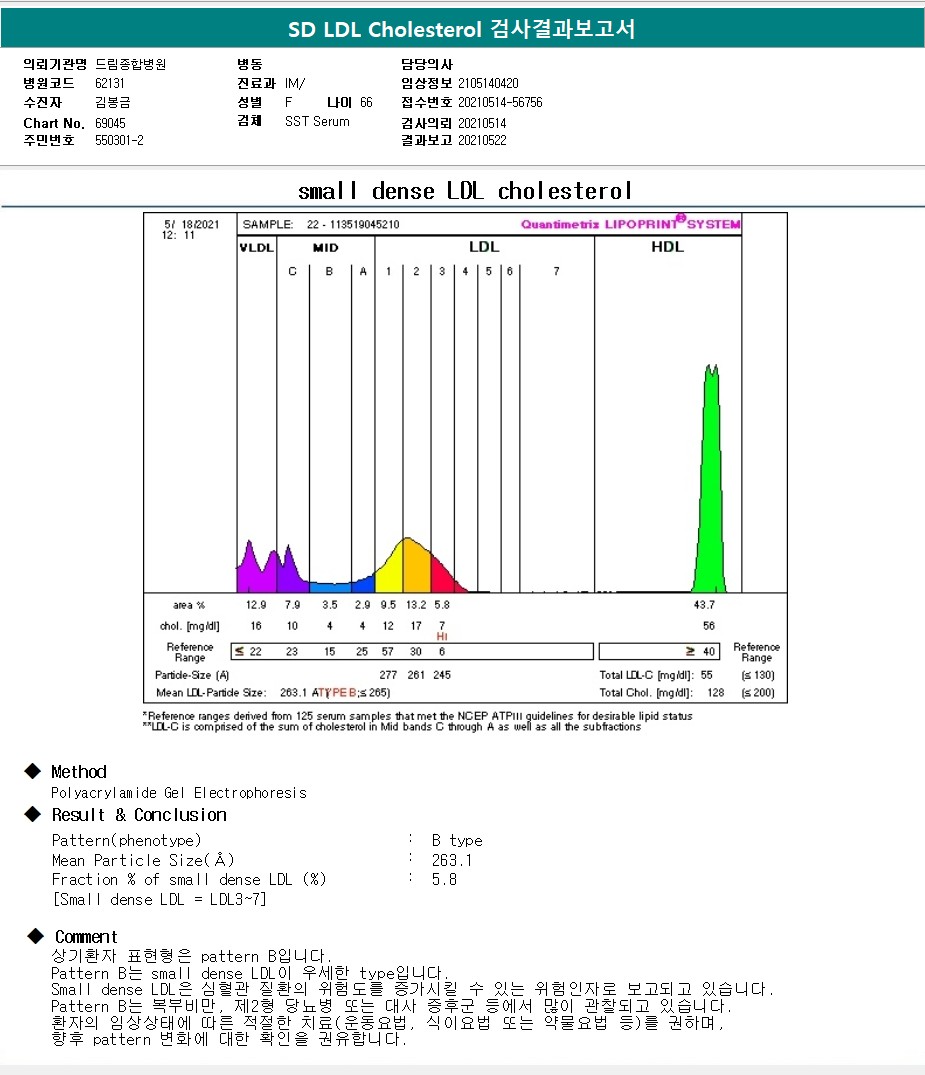Click the VLDL column header
925x1075 pixels.
pos(256,247)
